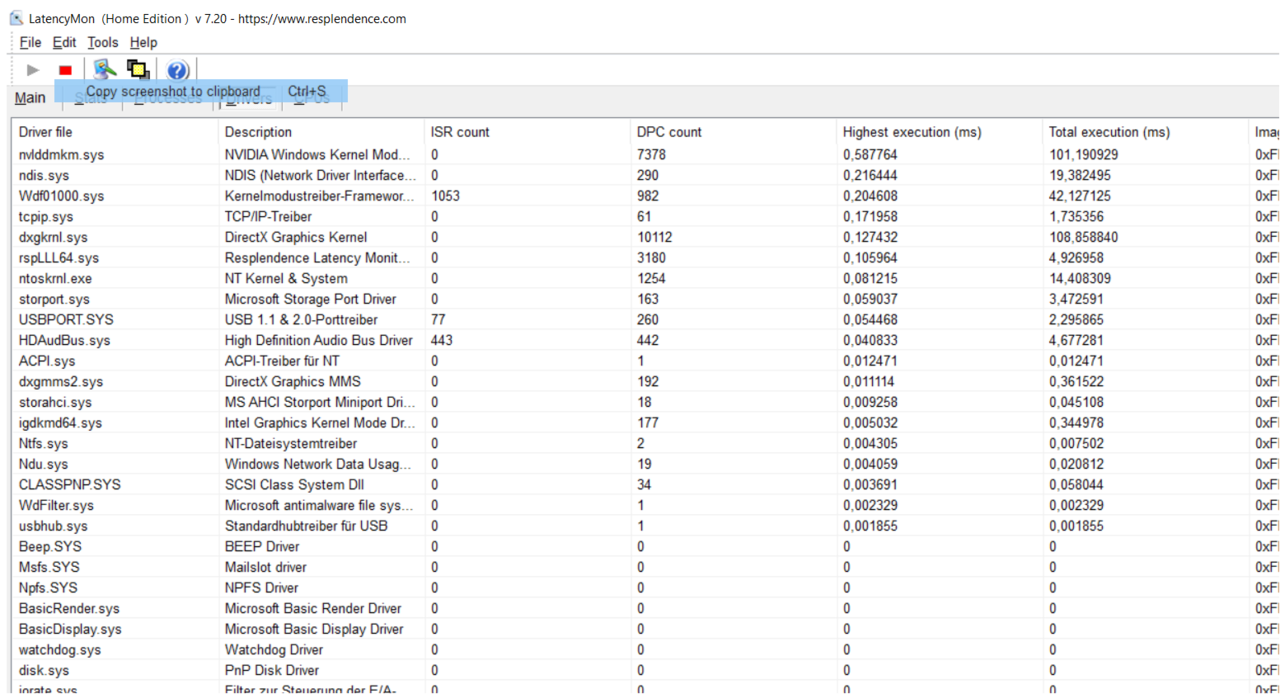Select the dxgkrnl.sys driver row
Image resolution: width=1280 pixels, height=694 pixels.
pyautogui.click(x=645, y=237)
